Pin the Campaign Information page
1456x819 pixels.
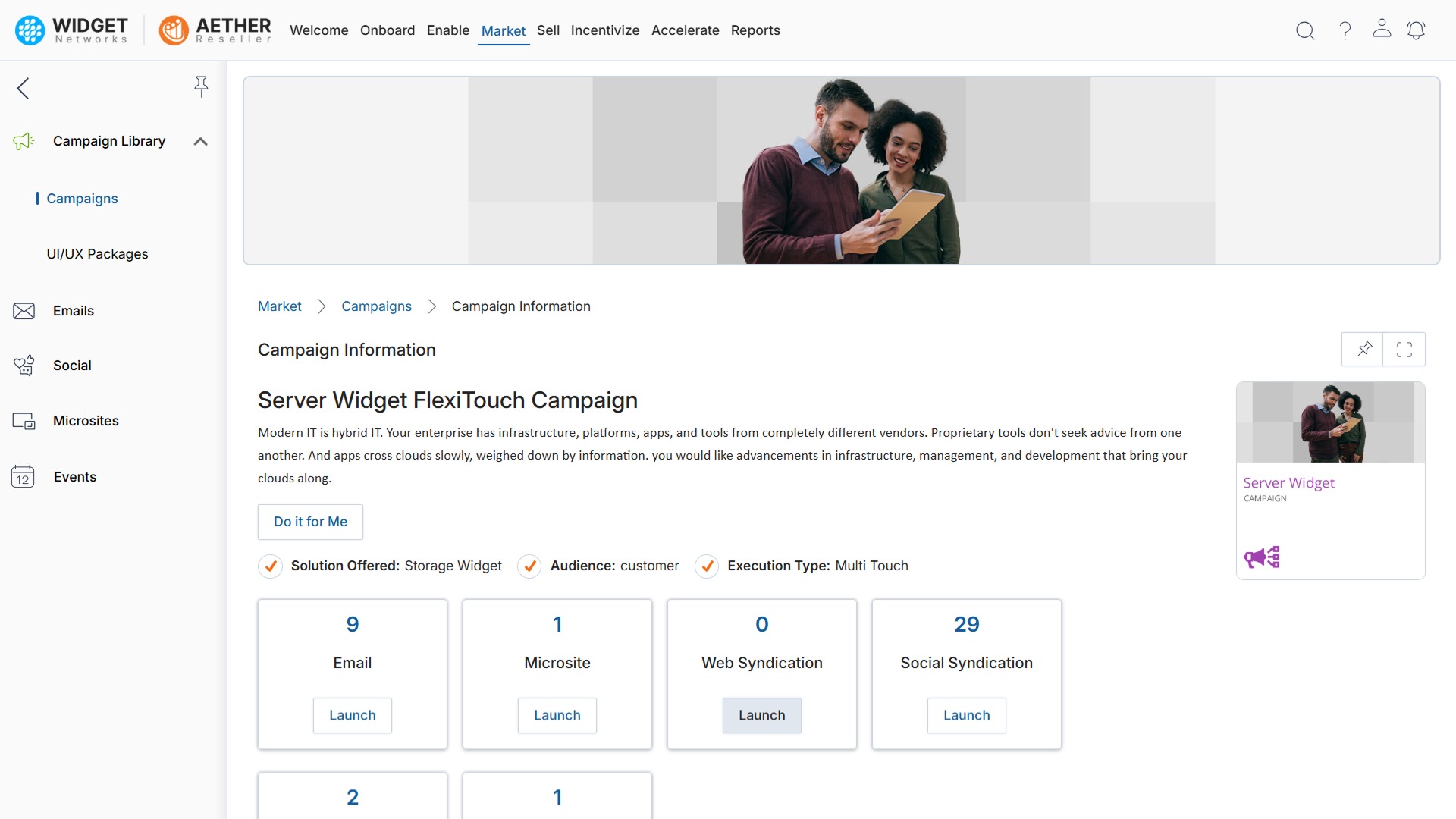(x=1364, y=349)
